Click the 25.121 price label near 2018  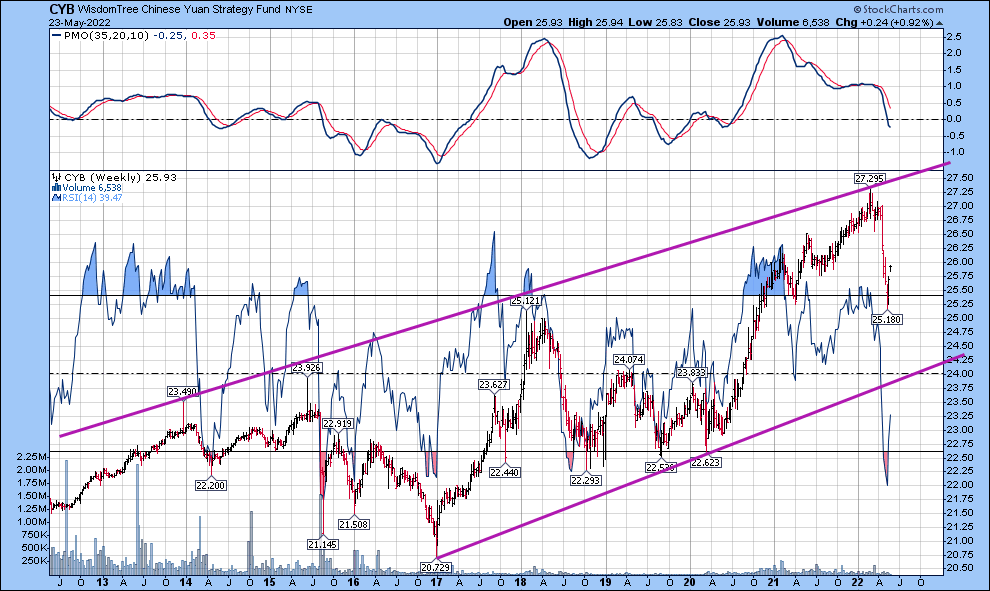[526, 300]
